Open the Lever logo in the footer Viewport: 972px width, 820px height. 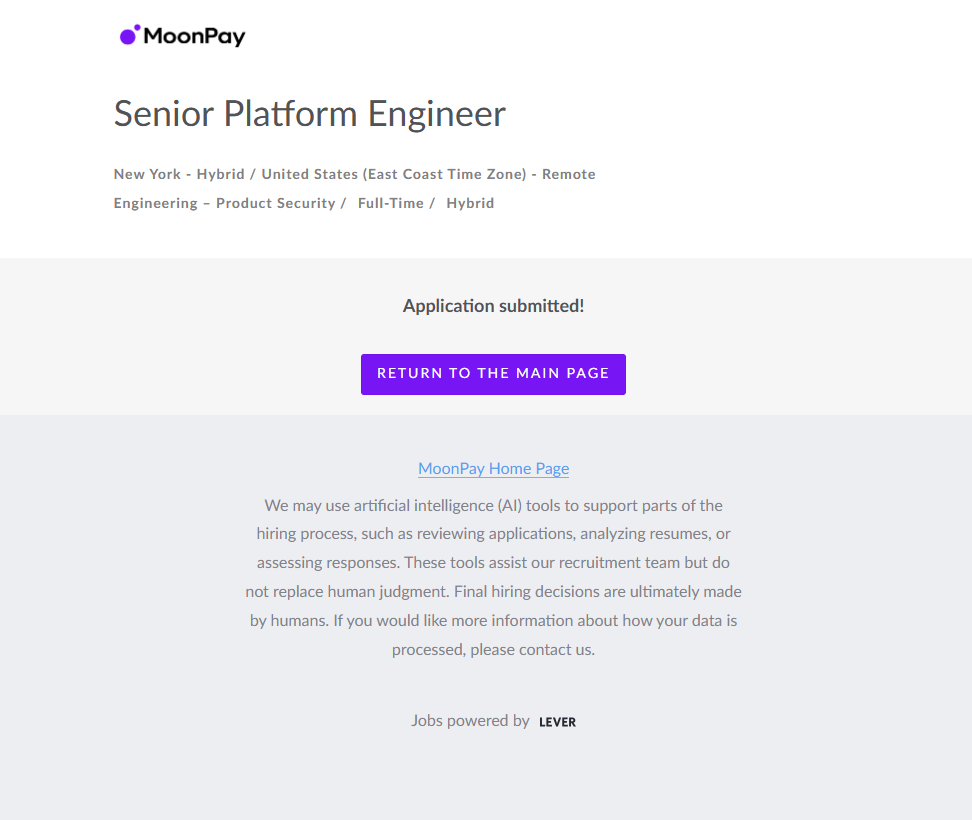[x=557, y=722]
